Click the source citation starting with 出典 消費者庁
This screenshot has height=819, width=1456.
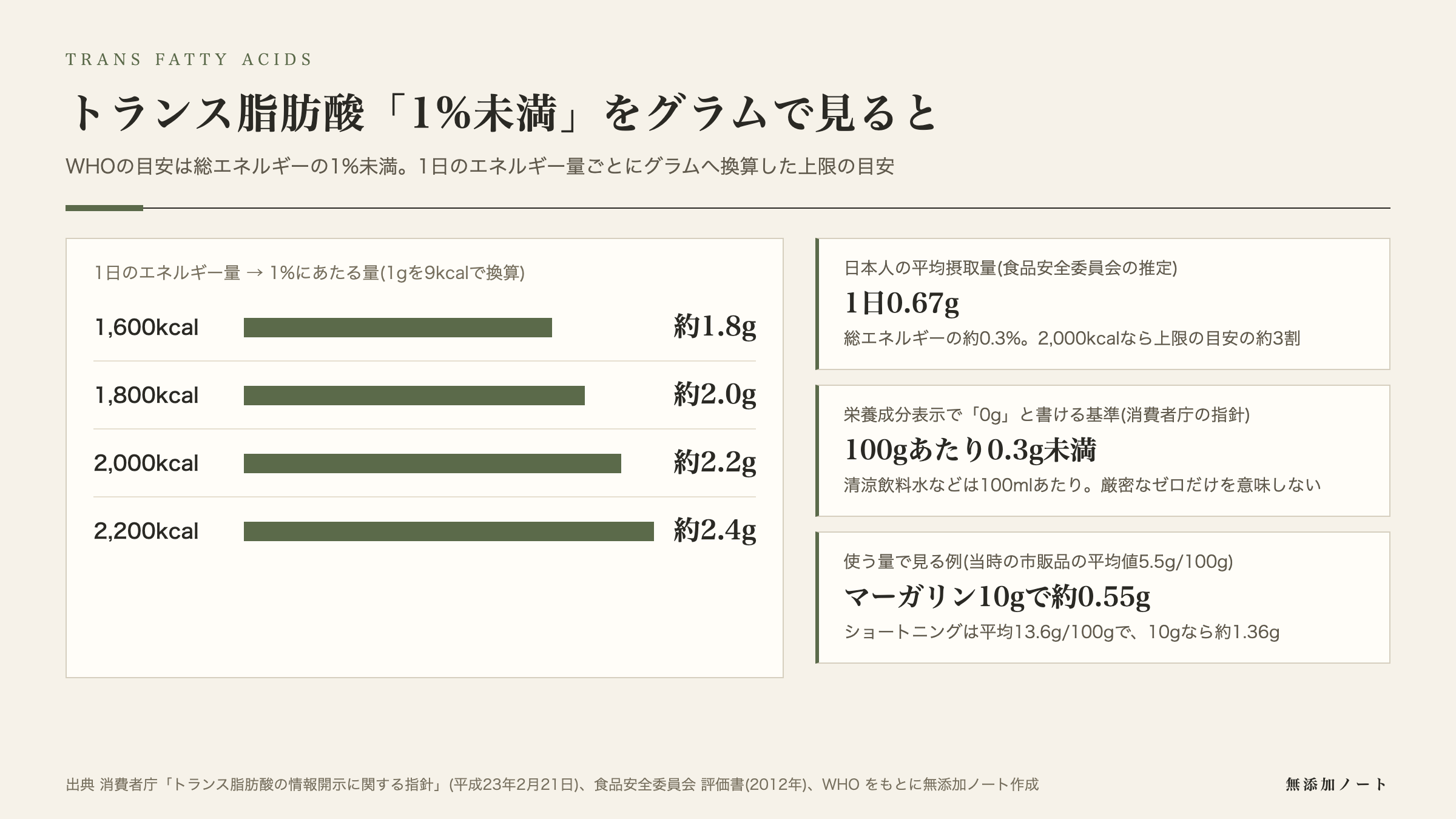[552, 785]
